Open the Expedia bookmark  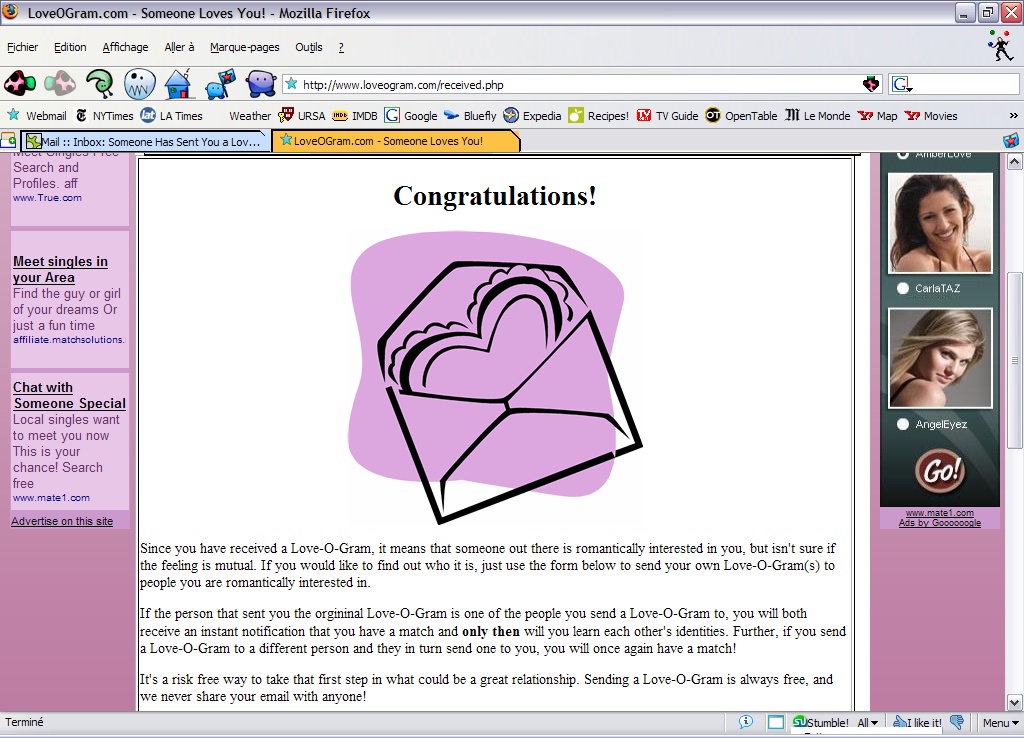[532, 116]
